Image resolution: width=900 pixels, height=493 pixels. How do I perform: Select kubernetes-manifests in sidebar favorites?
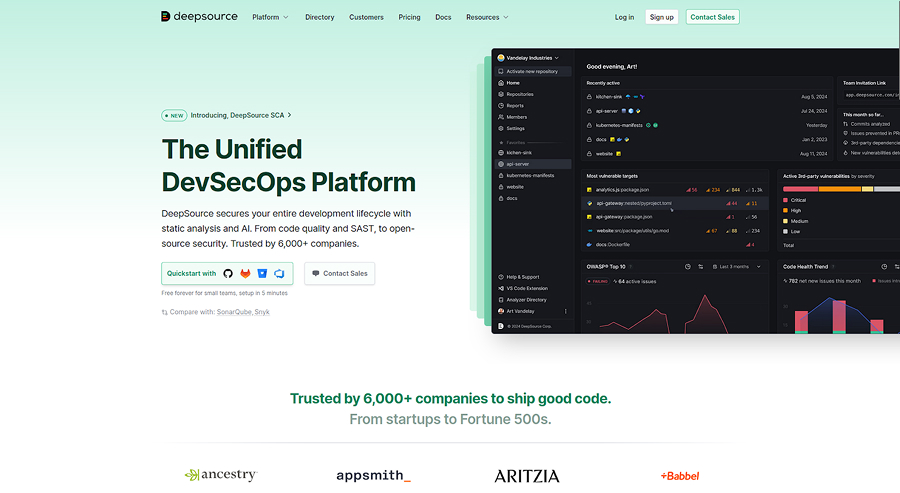coord(533,176)
